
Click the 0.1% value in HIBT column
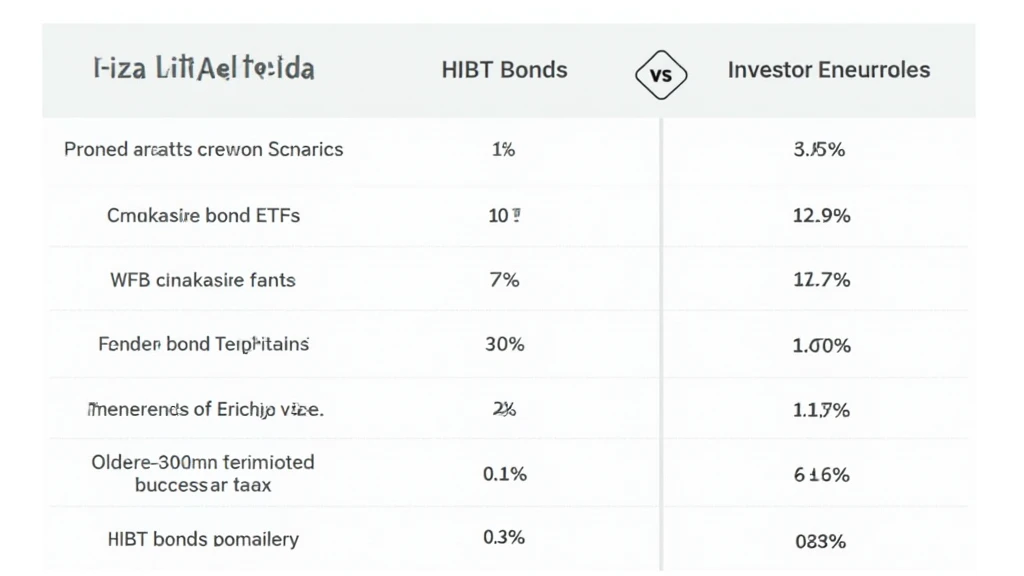[x=504, y=474]
